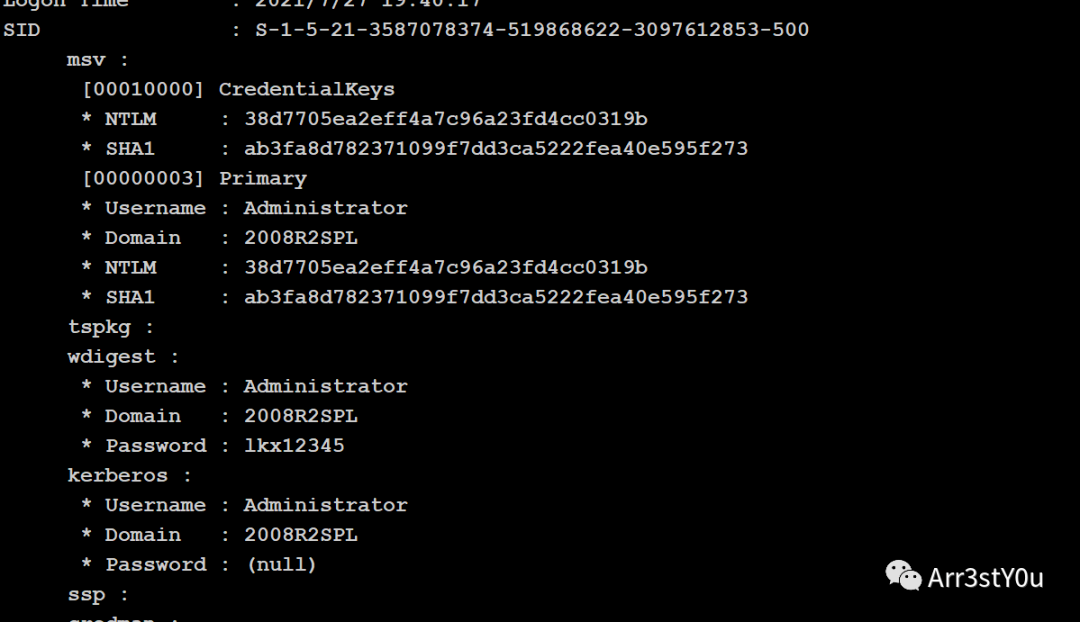This screenshot has height=622, width=1080.
Task: Click the wdigest password lkx12345
Action: click(x=294, y=446)
